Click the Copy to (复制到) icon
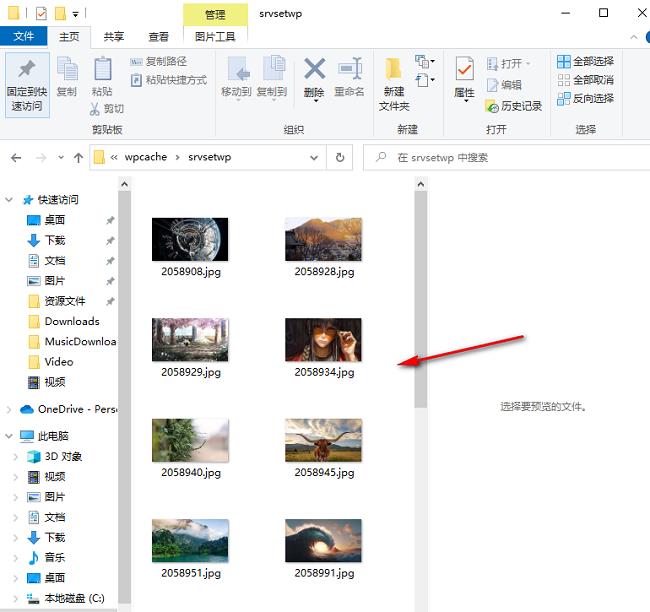The image size is (650, 612). (x=274, y=68)
